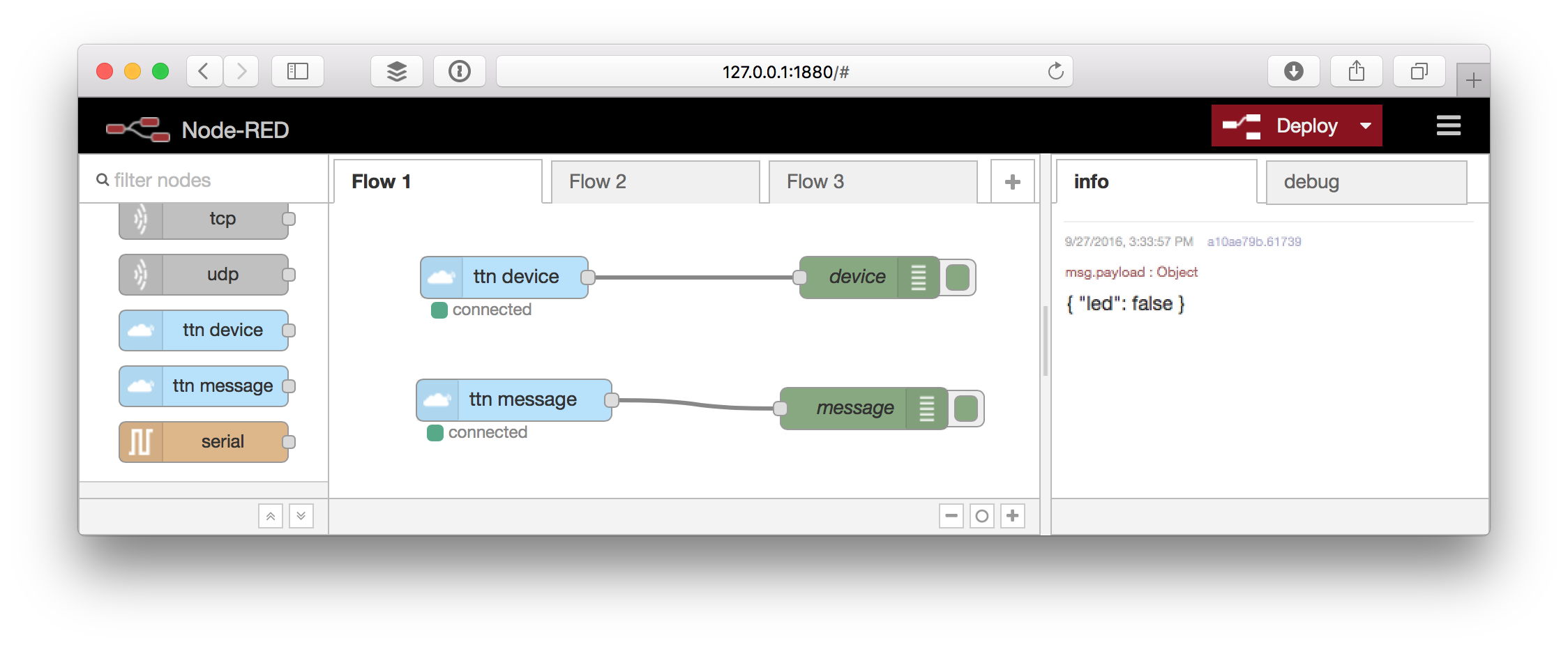The height and width of the screenshot is (647, 1568).
Task: Zoom out the flow canvas
Action: [951, 516]
